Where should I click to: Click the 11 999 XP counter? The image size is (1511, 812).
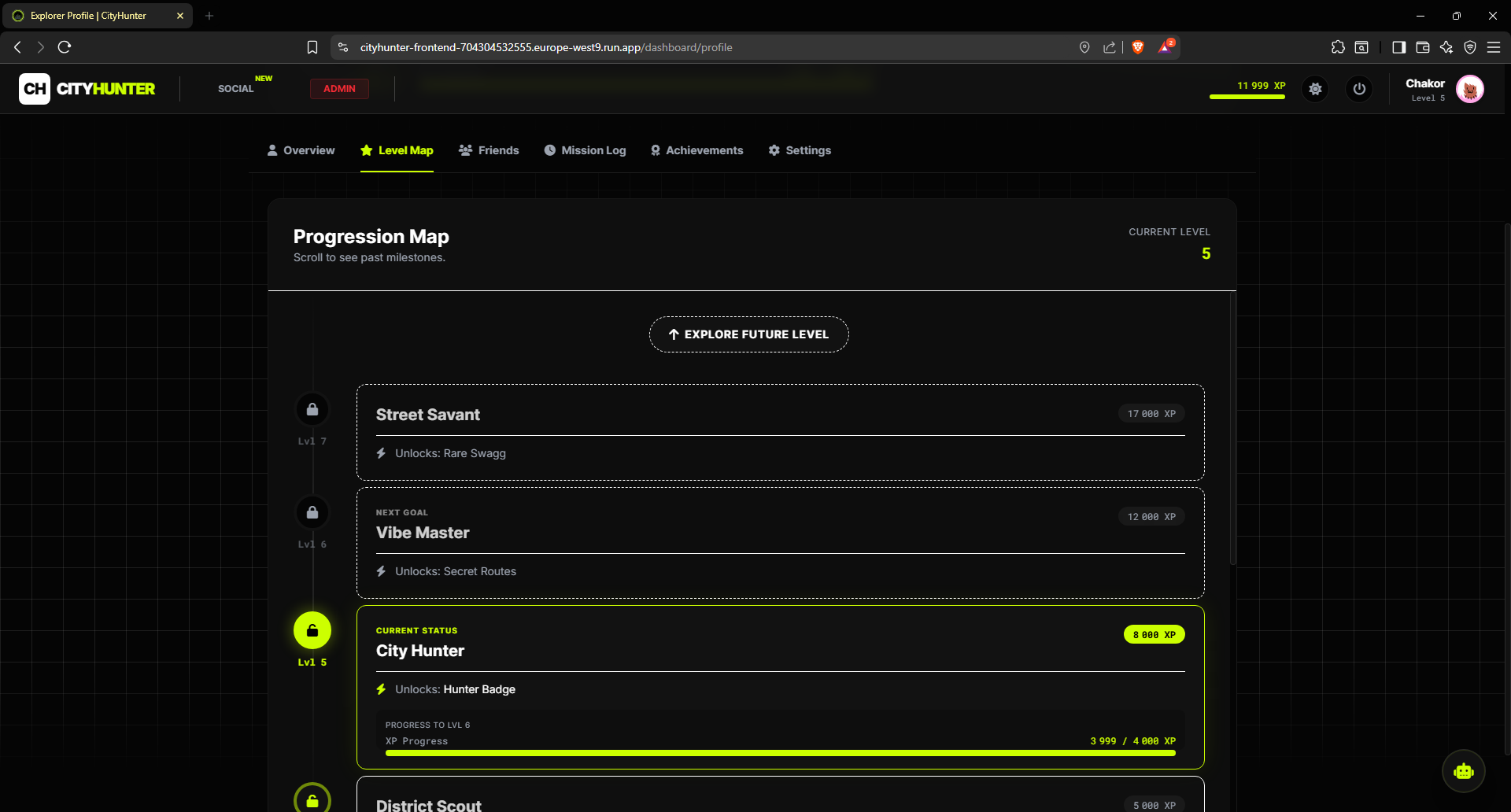1261,86
